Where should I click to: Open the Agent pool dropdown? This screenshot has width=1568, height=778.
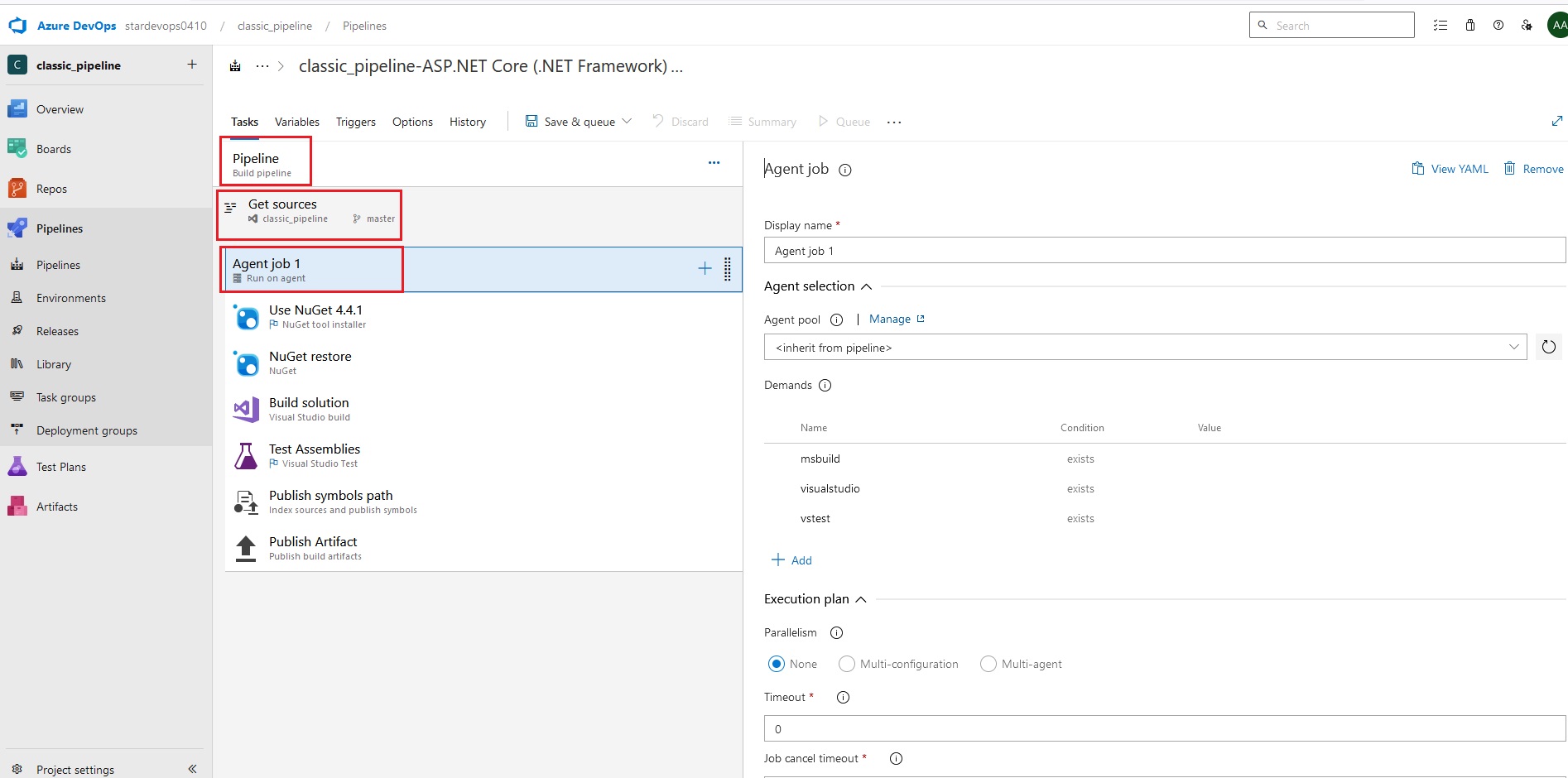[x=1145, y=348]
